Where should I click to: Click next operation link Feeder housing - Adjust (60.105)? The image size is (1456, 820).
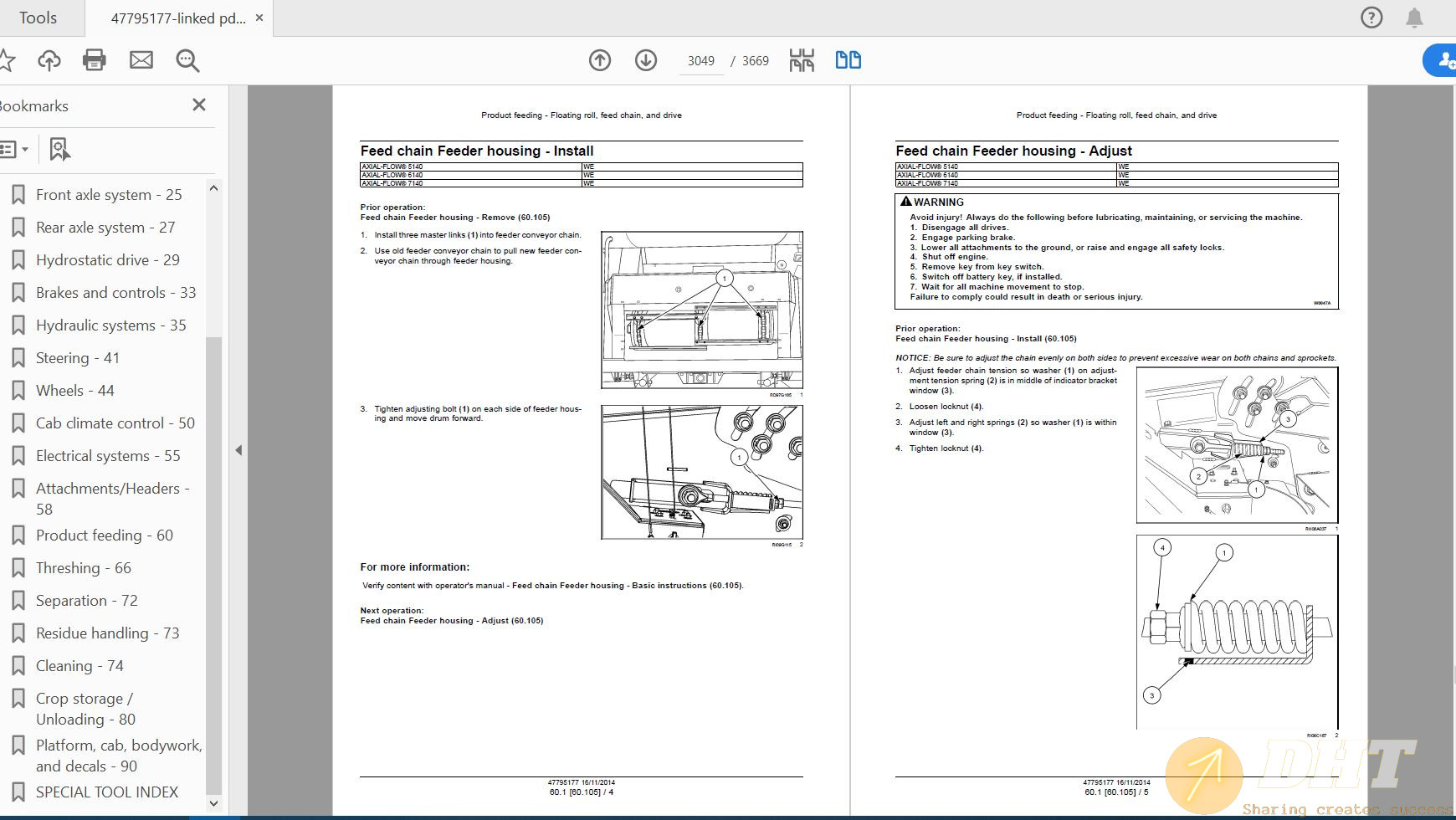452,621
